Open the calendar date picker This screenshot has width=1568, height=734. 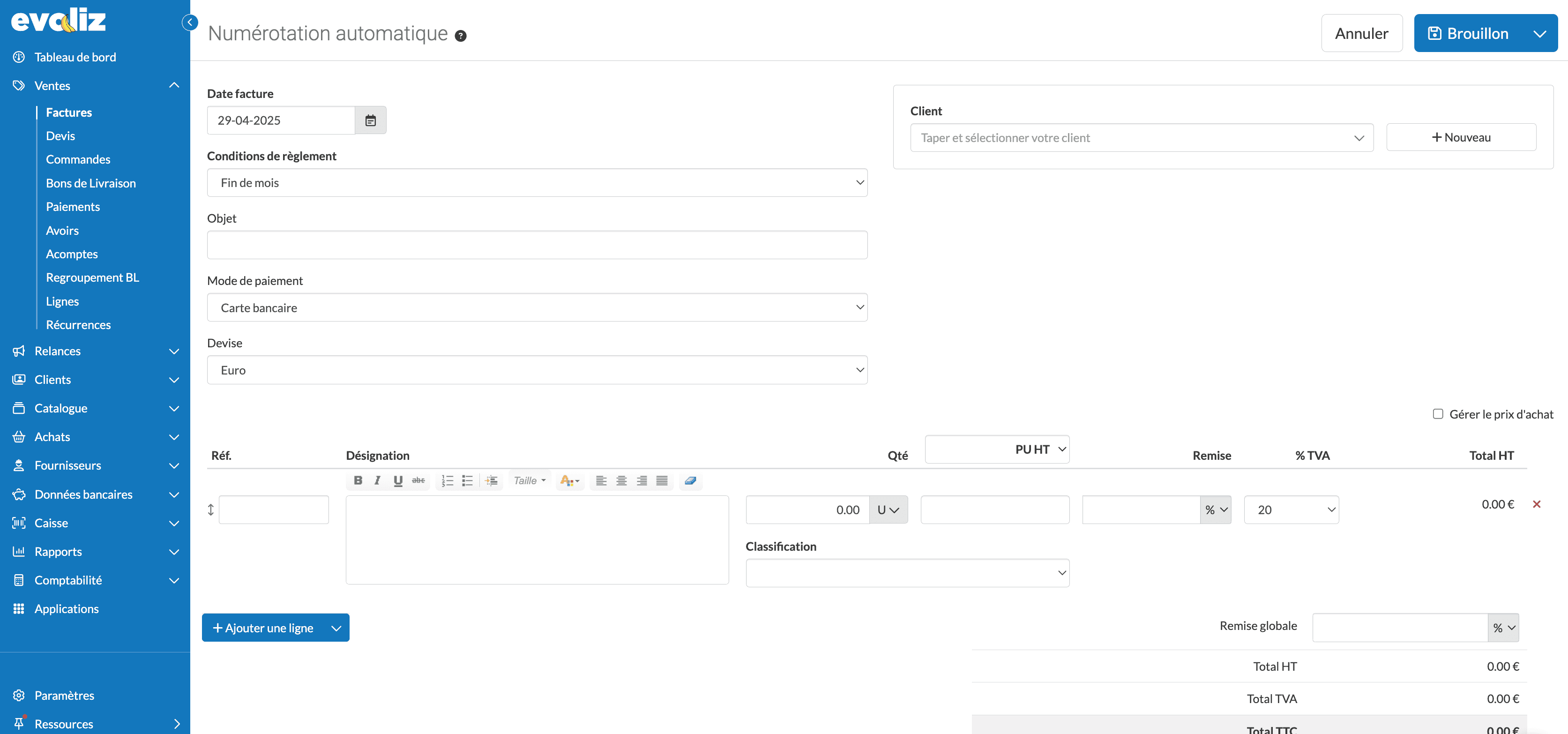pos(370,120)
